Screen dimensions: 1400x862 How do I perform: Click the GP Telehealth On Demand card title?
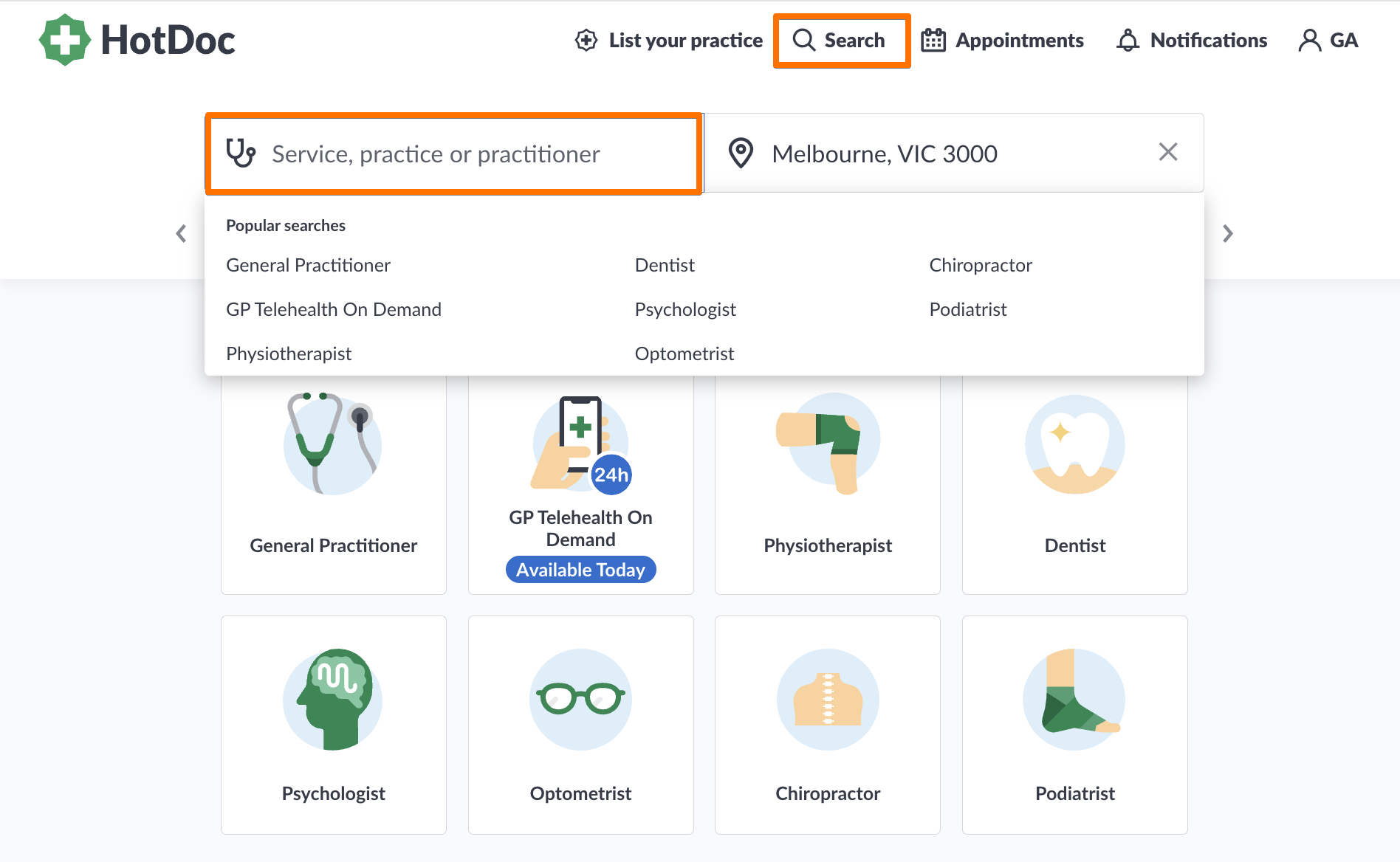[581, 528]
